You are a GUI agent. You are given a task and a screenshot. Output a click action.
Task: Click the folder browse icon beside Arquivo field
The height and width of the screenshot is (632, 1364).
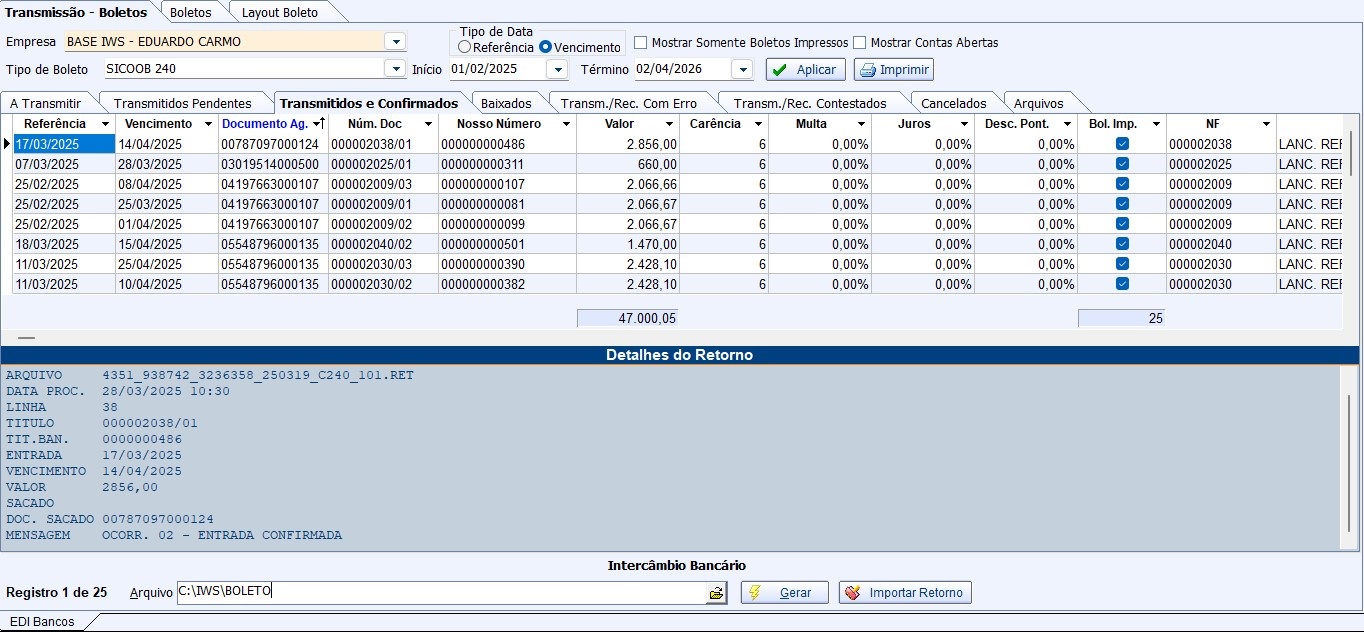716,593
